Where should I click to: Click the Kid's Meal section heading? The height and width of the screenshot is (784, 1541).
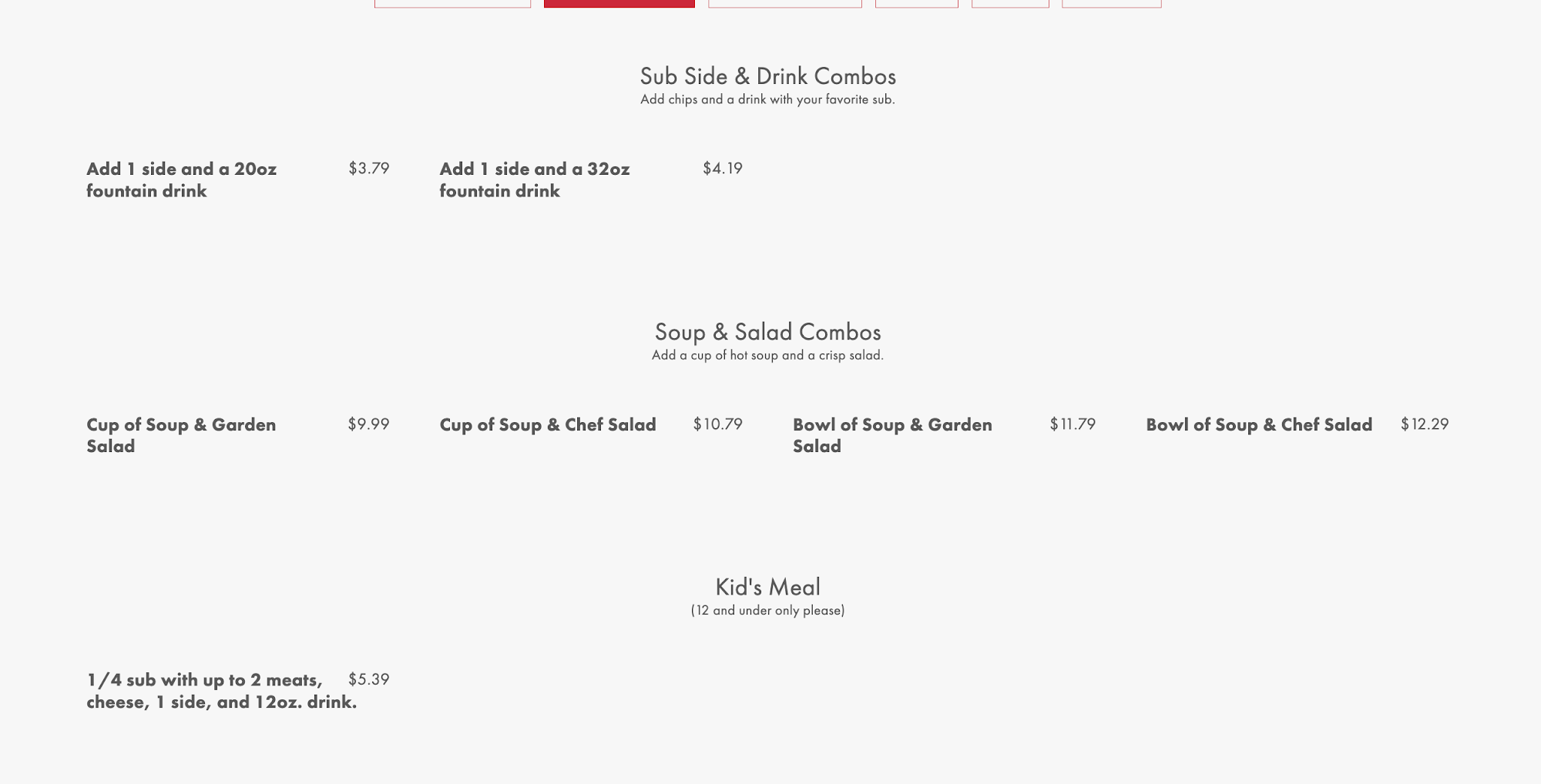click(x=768, y=587)
